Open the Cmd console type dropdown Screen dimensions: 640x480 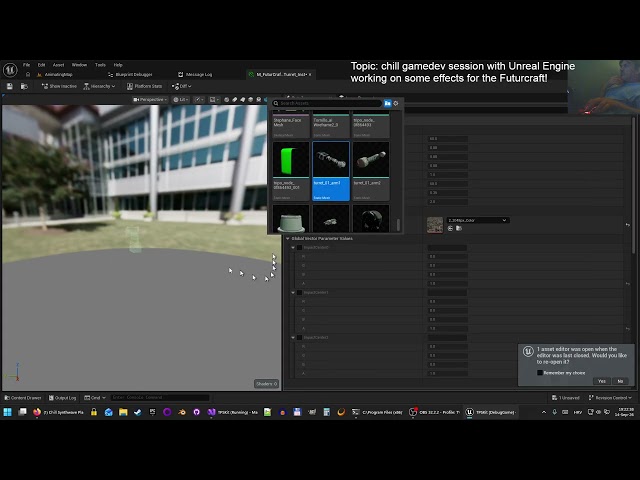[95, 398]
